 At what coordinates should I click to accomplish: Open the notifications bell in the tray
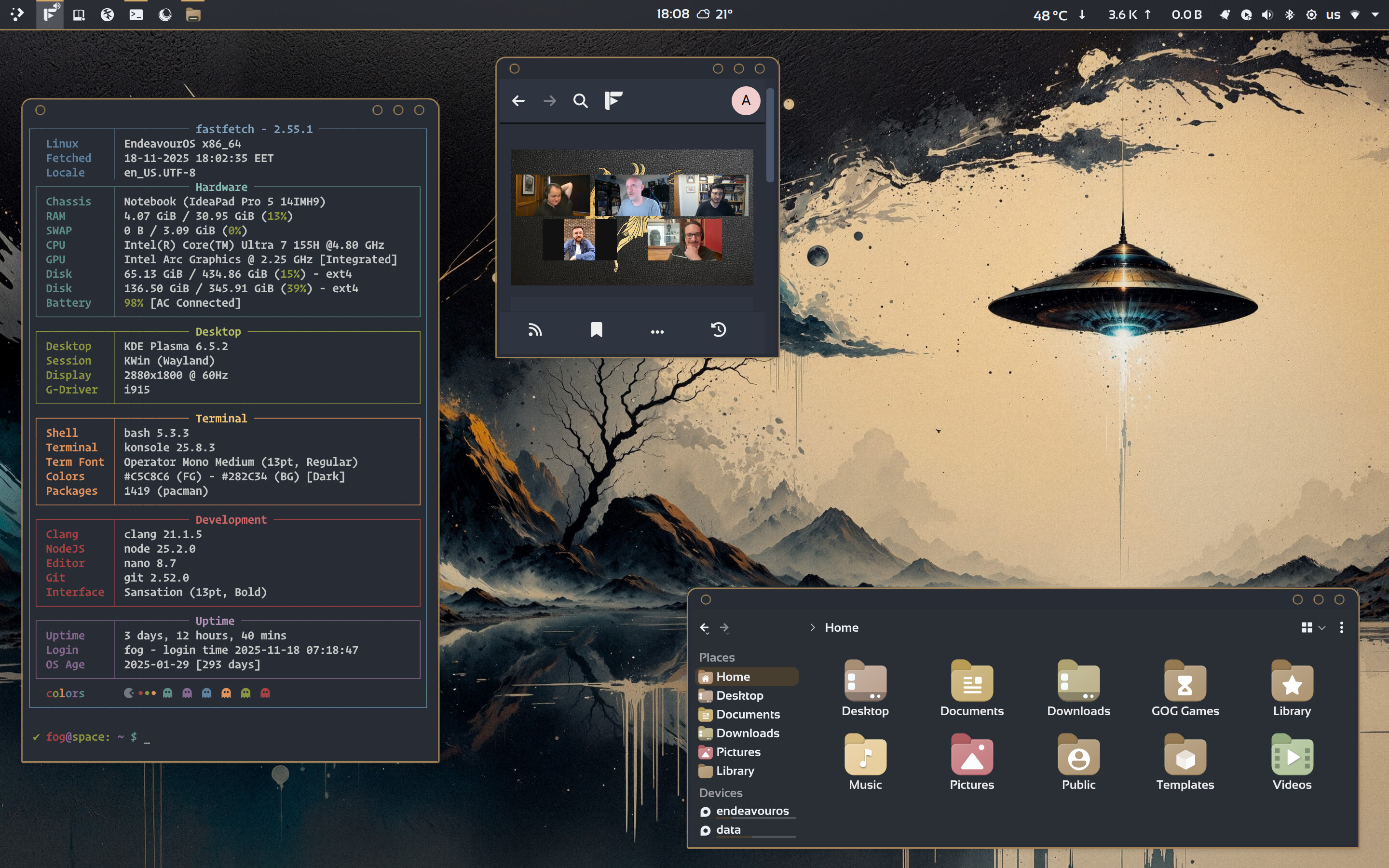pyautogui.click(x=1224, y=15)
